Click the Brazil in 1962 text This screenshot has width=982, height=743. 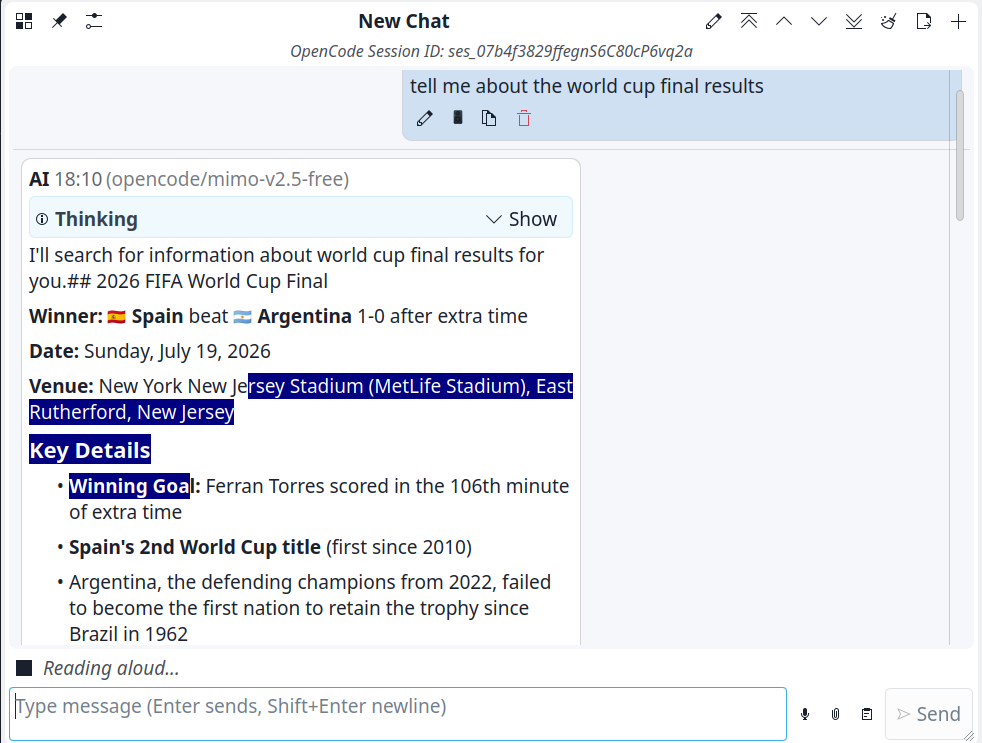pos(128,634)
